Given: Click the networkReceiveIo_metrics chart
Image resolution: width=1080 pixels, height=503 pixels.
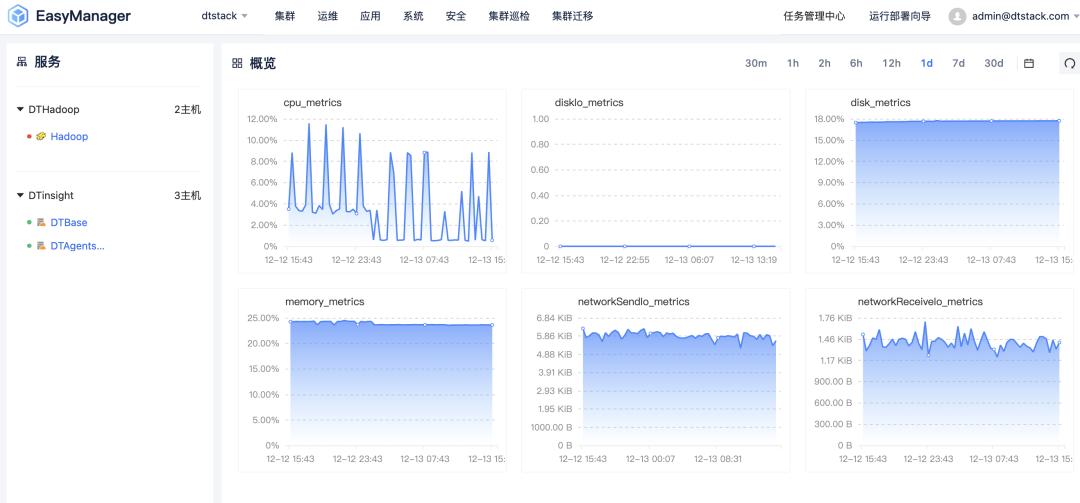Looking at the screenshot, I should pyautogui.click(x=939, y=380).
